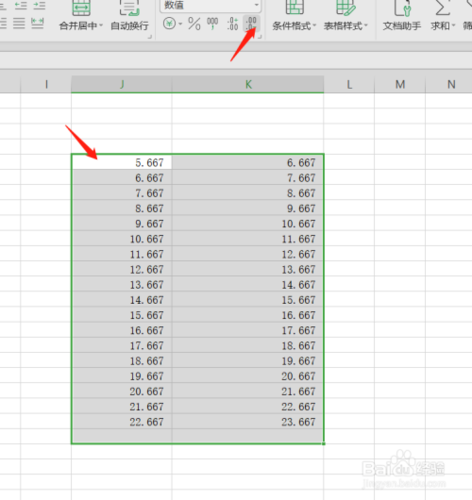Click the decrease indent icon
This screenshot has height=500, width=472.
tap(21, 5)
